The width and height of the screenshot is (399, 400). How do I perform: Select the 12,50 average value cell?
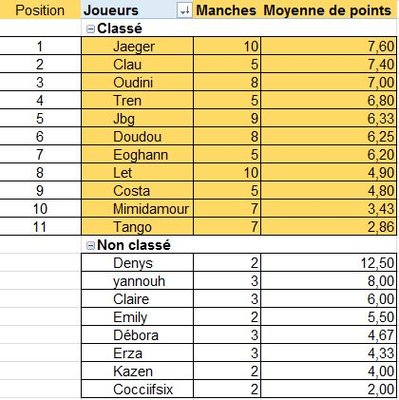[329, 263]
